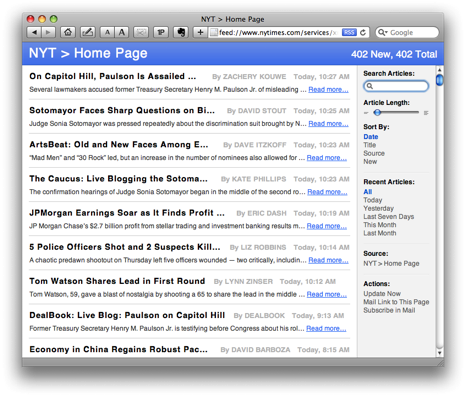
Task: Read more on the ArtsBeat article
Action: click(x=327, y=158)
